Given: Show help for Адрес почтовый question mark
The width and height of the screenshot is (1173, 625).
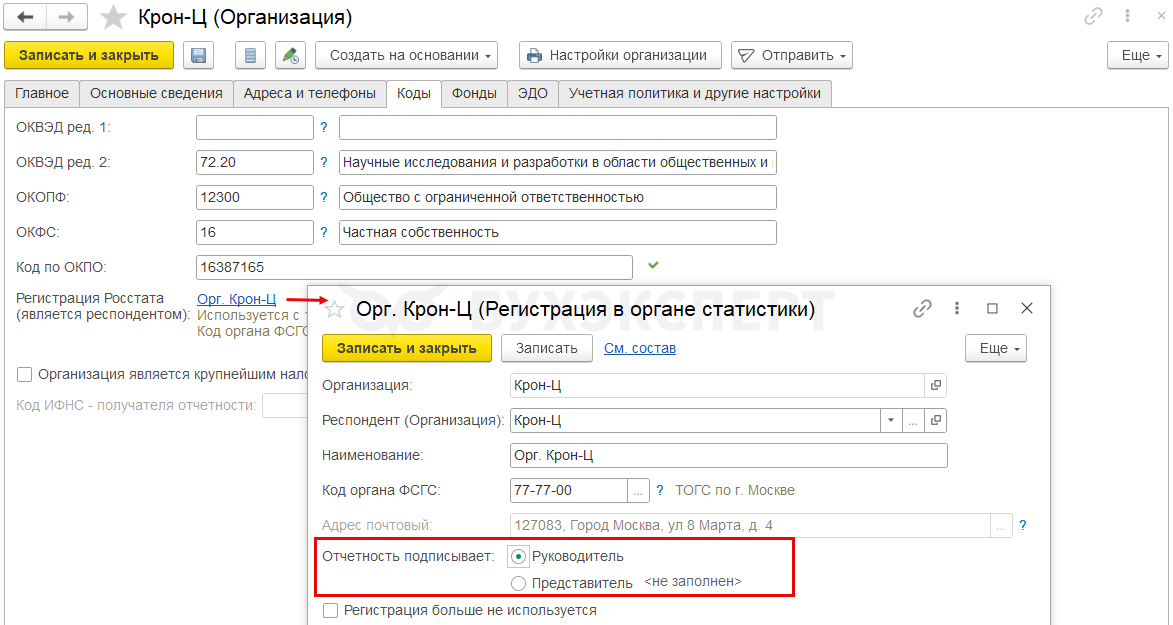Looking at the screenshot, I should (1023, 525).
